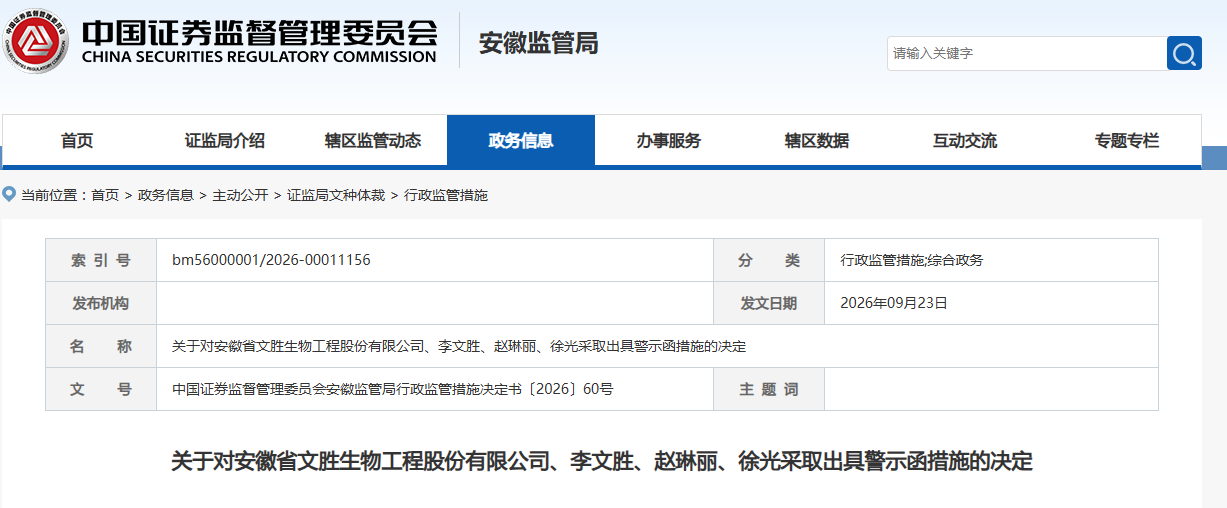This screenshot has height=508, width=1227.
Task: Click the index number bm56000001/2026-00011156
Action: click(x=271, y=260)
